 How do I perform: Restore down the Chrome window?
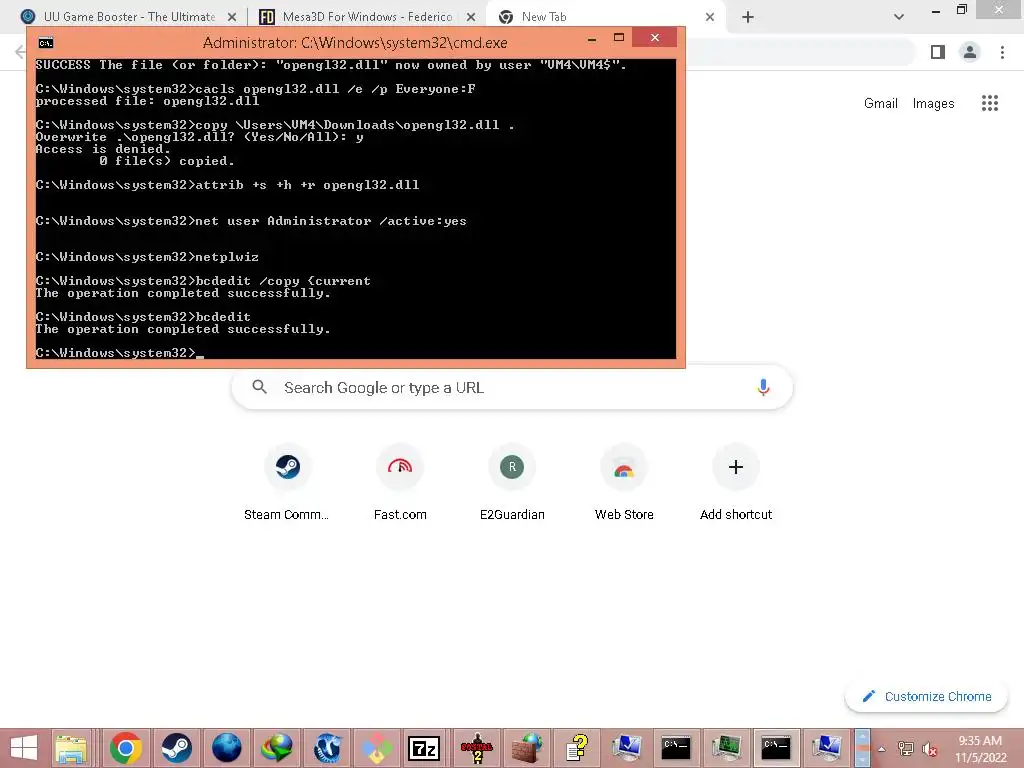961,10
